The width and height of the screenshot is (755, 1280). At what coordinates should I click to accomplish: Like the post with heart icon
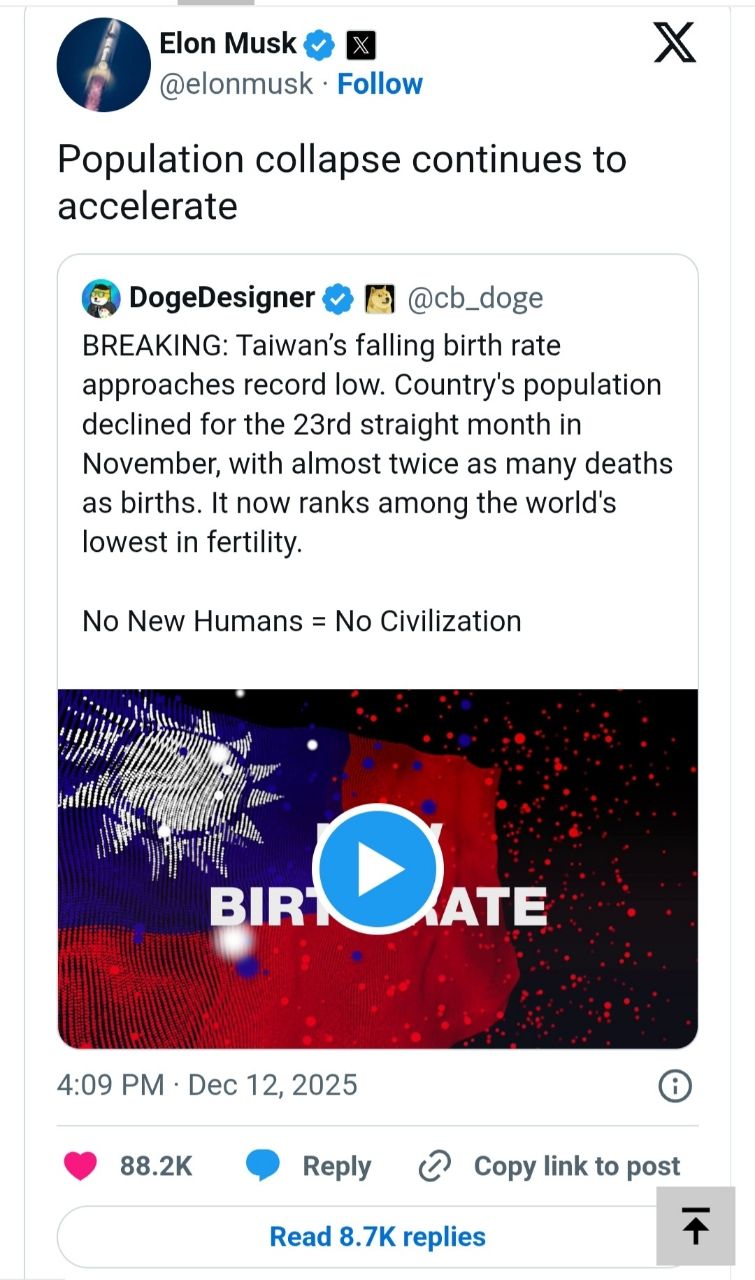pyautogui.click(x=81, y=1166)
